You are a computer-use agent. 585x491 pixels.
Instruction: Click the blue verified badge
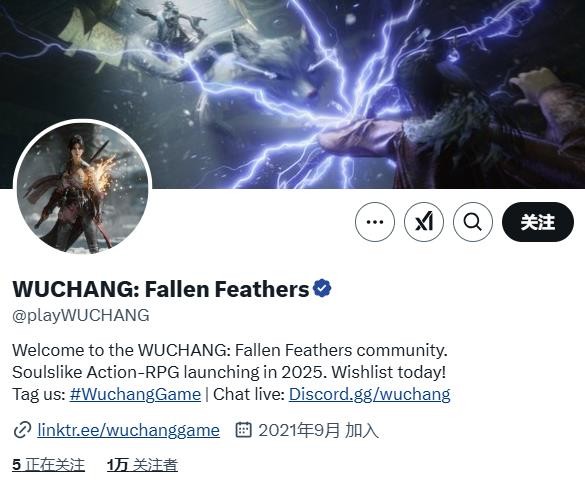(322, 288)
